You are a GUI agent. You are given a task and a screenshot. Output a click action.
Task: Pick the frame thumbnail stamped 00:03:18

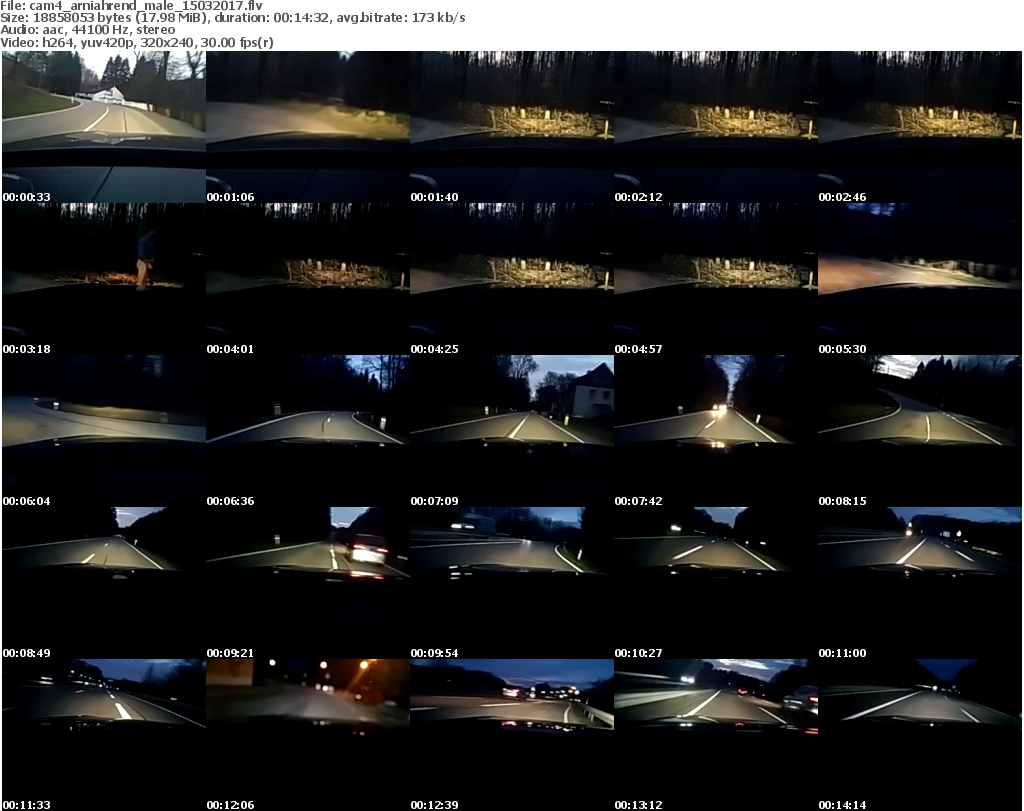coord(104,279)
